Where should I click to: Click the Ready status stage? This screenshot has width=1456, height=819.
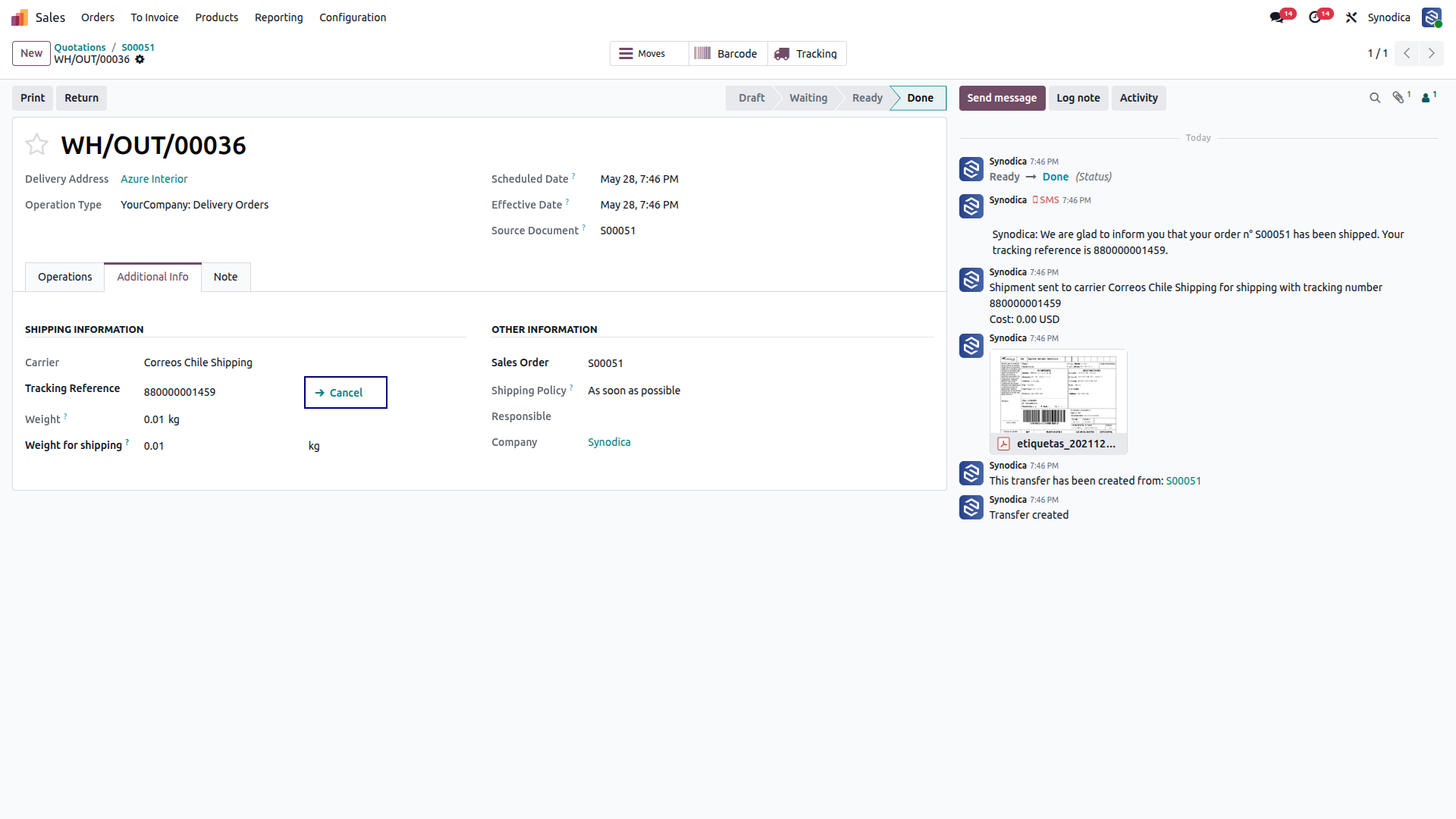(x=867, y=98)
